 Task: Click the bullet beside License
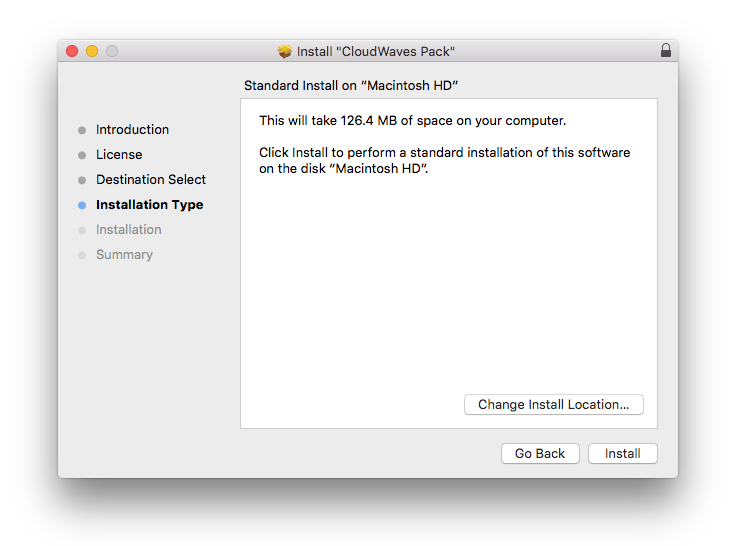pyautogui.click(x=82, y=155)
